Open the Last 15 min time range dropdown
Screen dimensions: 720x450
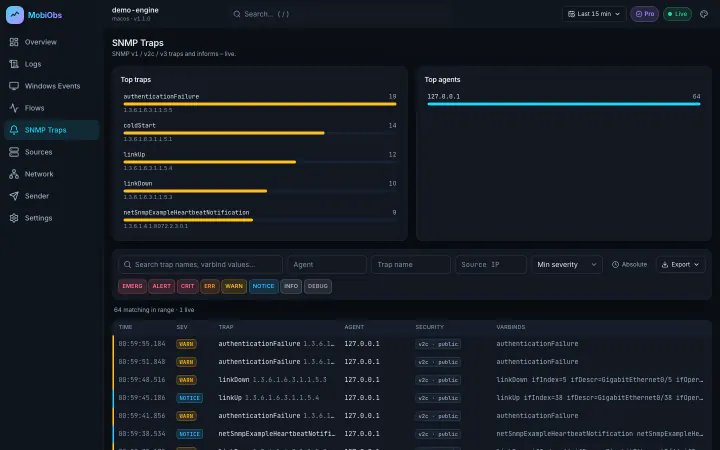click(x=594, y=14)
